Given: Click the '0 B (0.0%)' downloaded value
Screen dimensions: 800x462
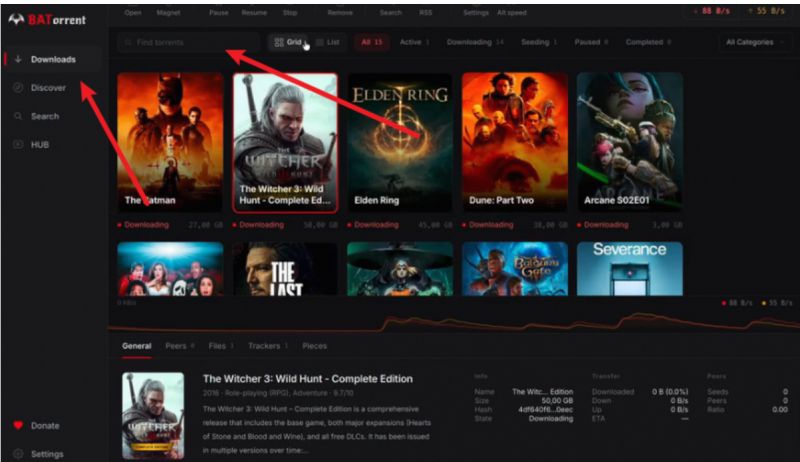Looking at the screenshot, I should click(670, 392).
